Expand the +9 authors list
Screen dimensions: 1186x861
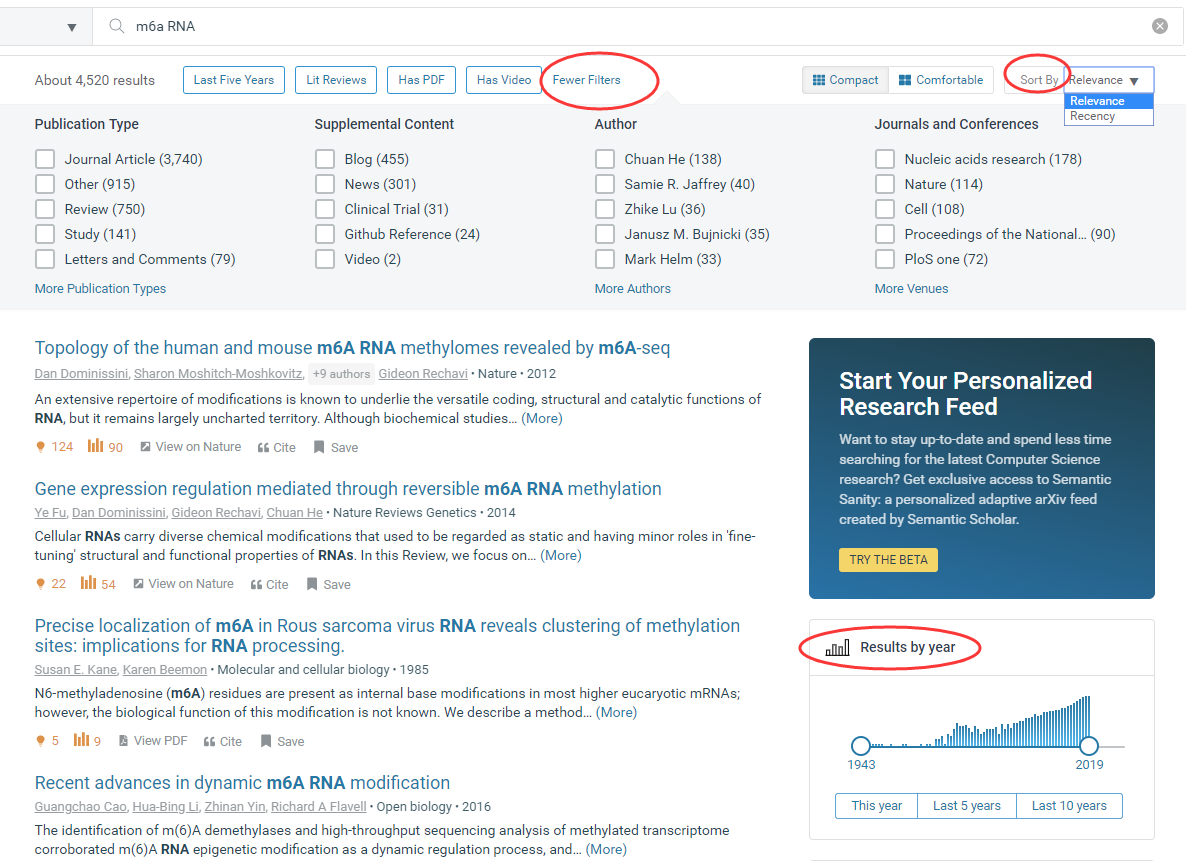pyautogui.click(x=340, y=374)
